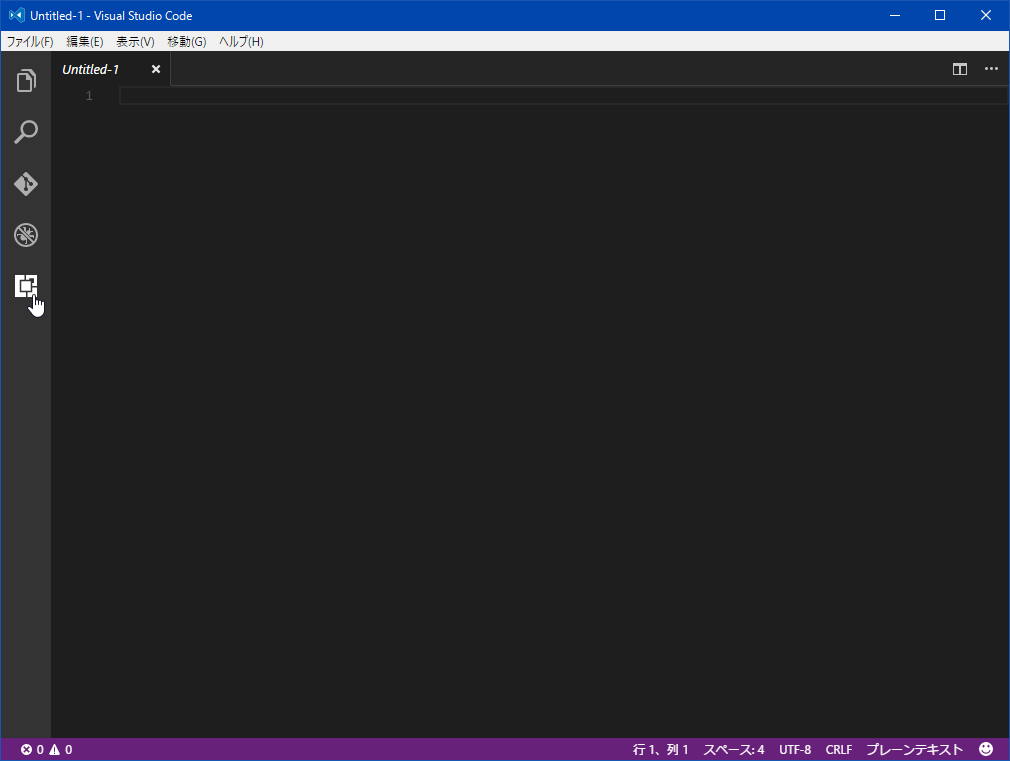Click line number 1 in the gutter
The width and height of the screenshot is (1010, 761).
tap(89, 96)
